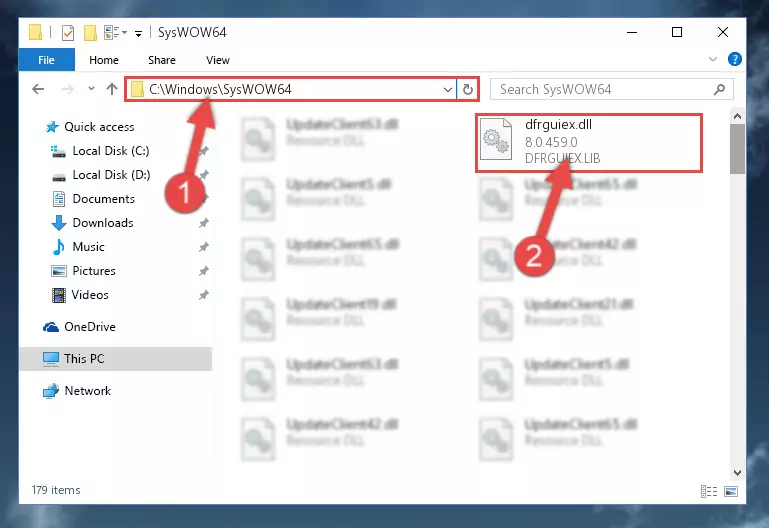The height and width of the screenshot is (528, 769).
Task: Click the pin icon beside Music
Action: [204, 248]
